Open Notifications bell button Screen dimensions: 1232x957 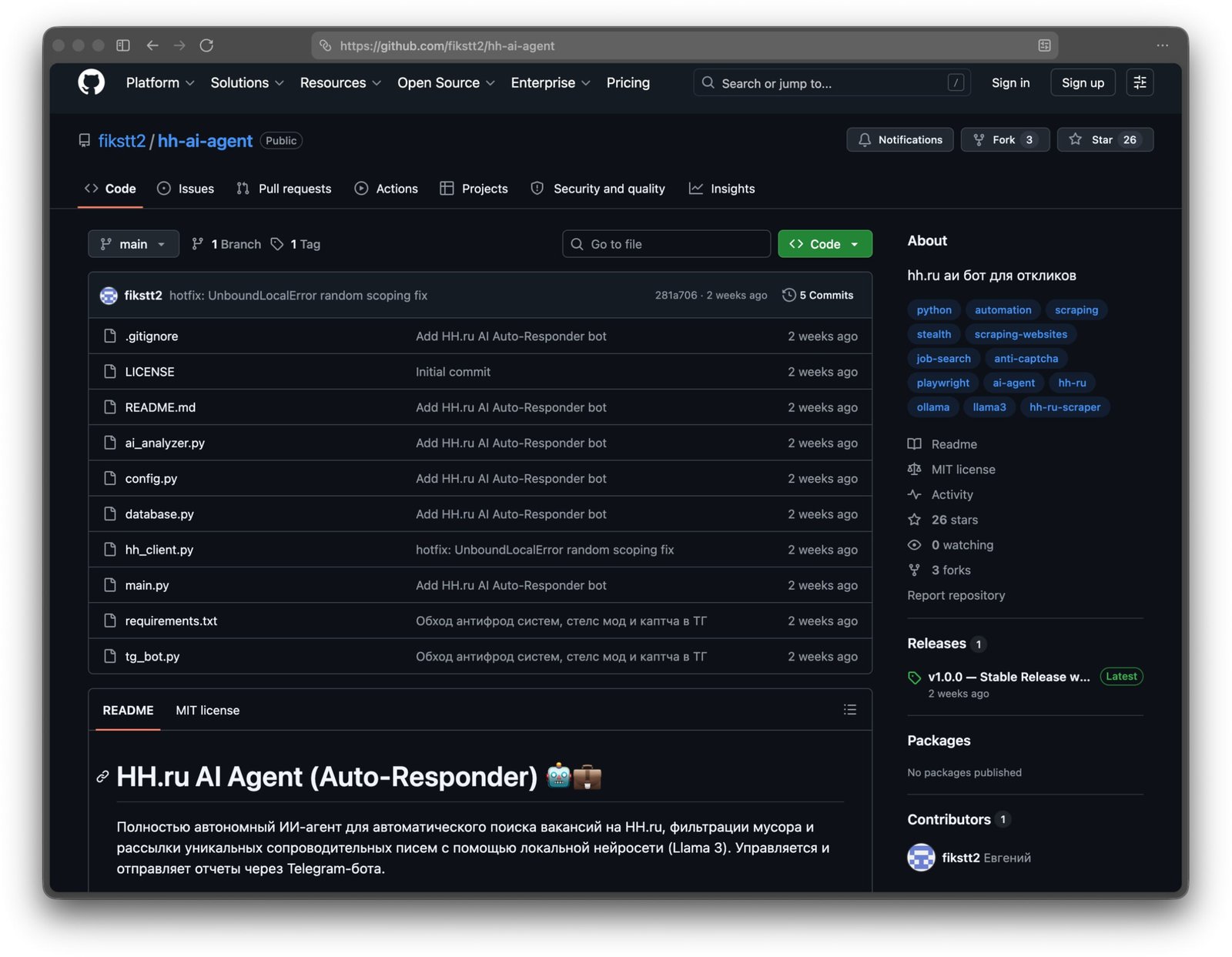click(899, 139)
